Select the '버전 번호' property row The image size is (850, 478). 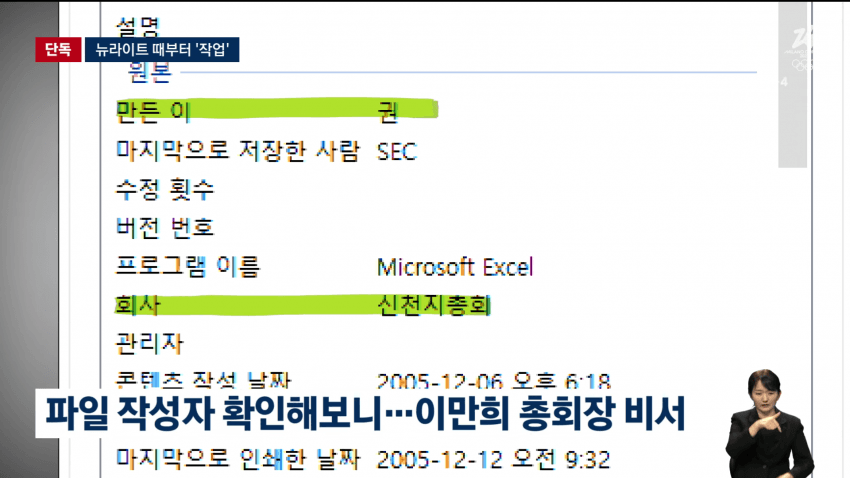pyautogui.click(x=164, y=228)
